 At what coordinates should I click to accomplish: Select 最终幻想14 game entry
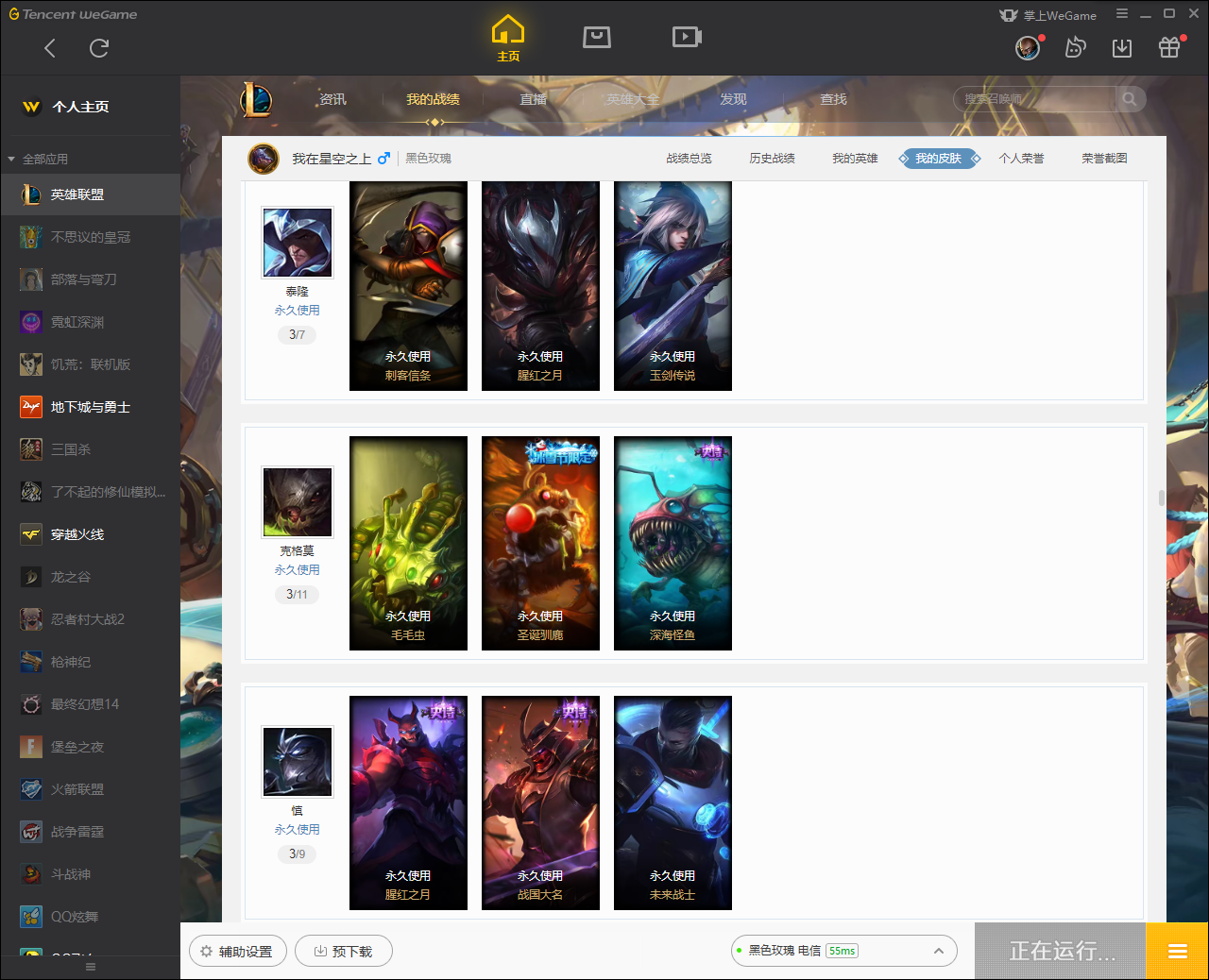pyautogui.click(x=91, y=704)
